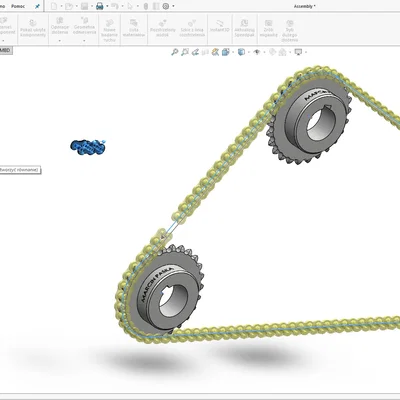This screenshot has width=400, height=400.
Task: Open the Options gear icon
Action: [x=166, y=6]
